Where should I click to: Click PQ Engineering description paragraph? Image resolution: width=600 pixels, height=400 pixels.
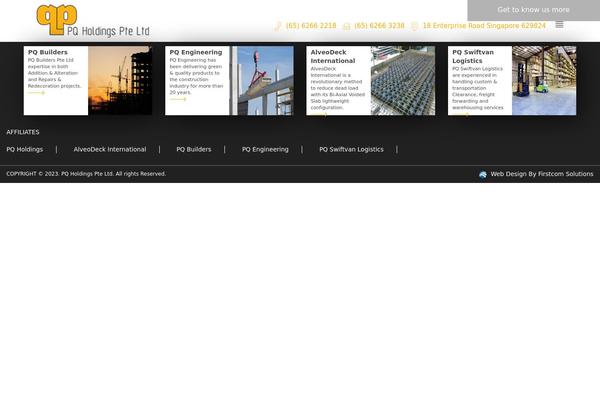(196, 76)
